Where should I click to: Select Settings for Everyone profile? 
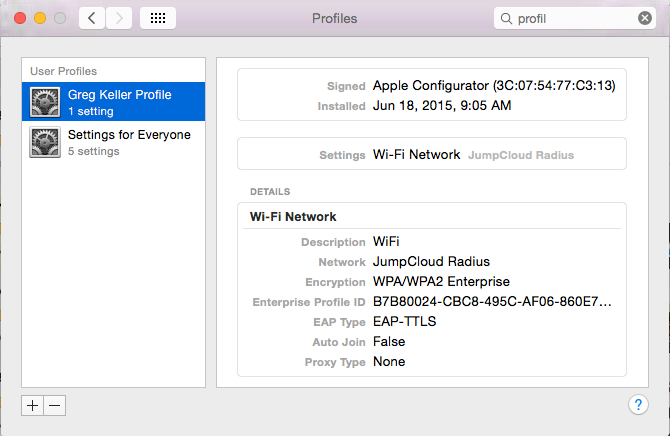coord(114,142)
